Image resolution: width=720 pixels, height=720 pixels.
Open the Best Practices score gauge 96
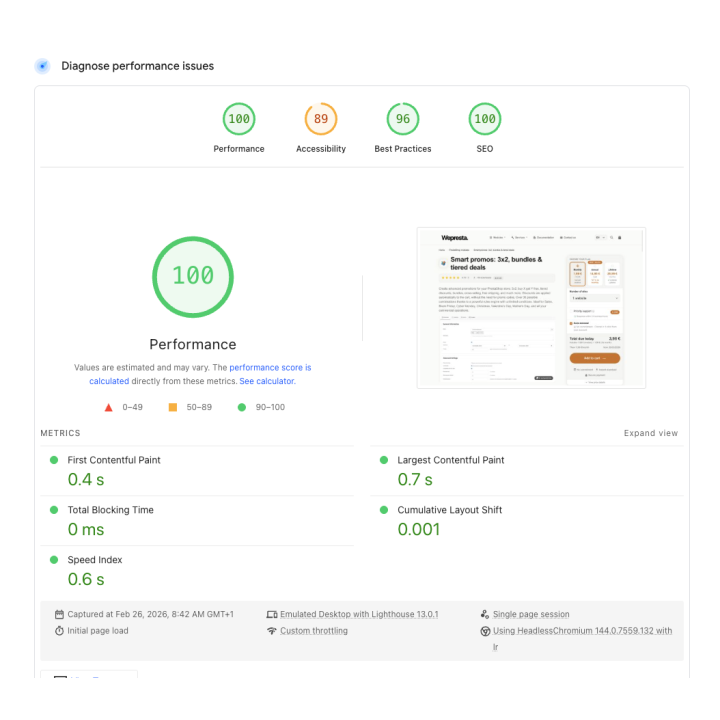click(x=403, y=119)
